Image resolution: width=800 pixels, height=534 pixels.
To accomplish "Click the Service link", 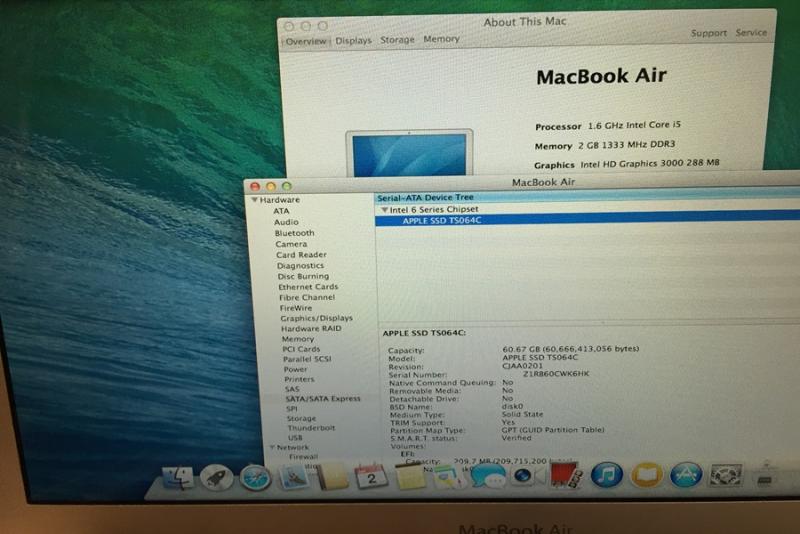I will pyautogui.click(x=751, y=32).
